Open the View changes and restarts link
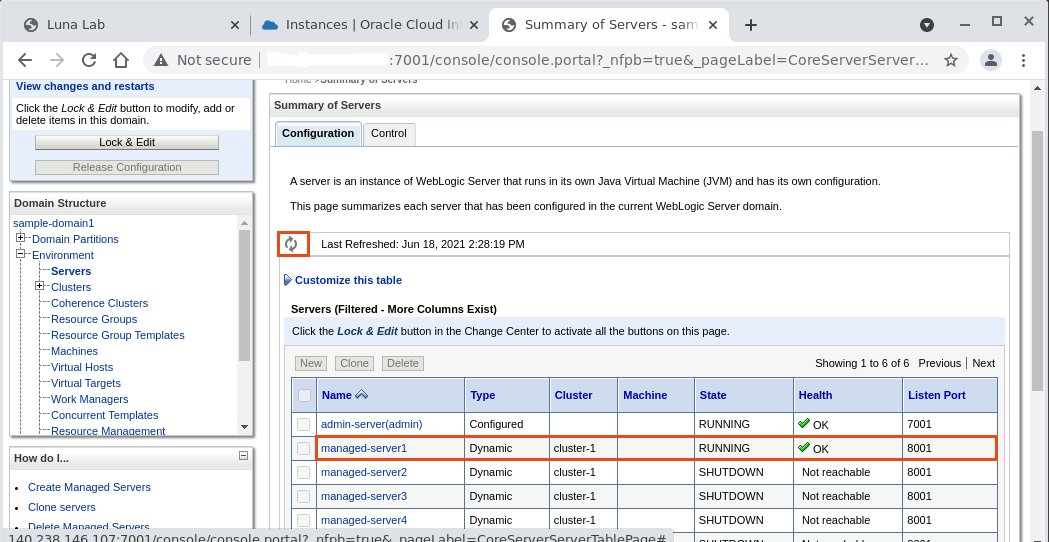The width and height of the screenshot is (1049, 542). (x=85, y=86)
